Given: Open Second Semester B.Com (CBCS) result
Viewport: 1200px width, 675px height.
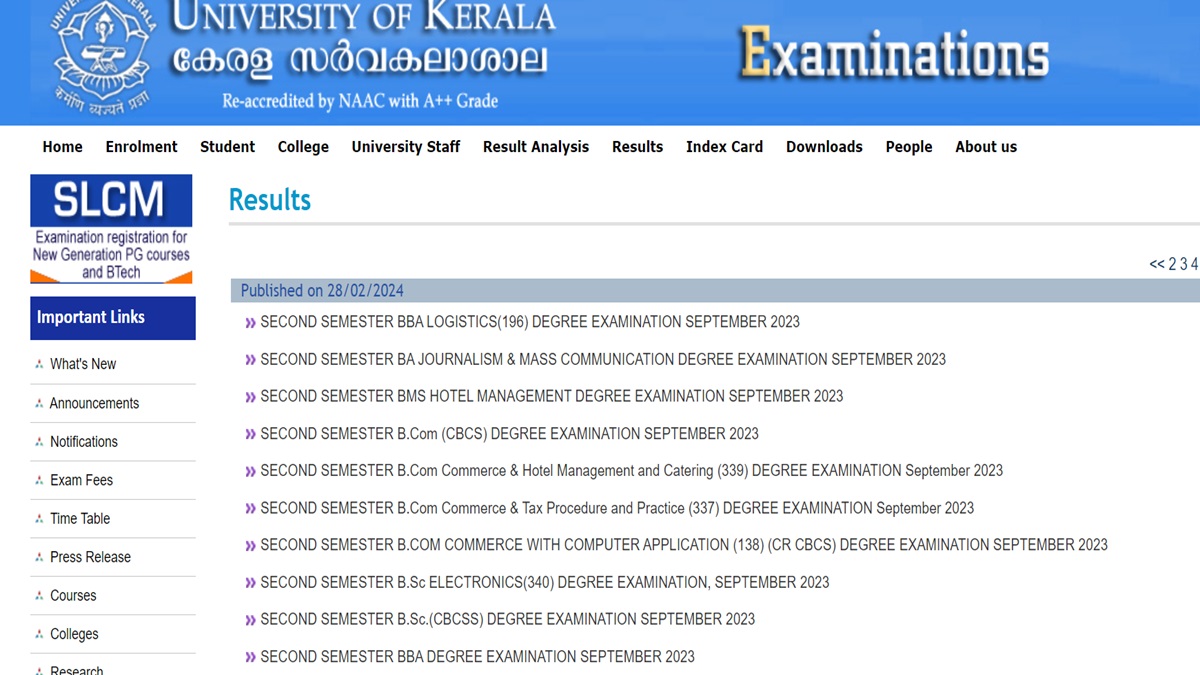Looking at the screenshot, I should click(509, 434).
